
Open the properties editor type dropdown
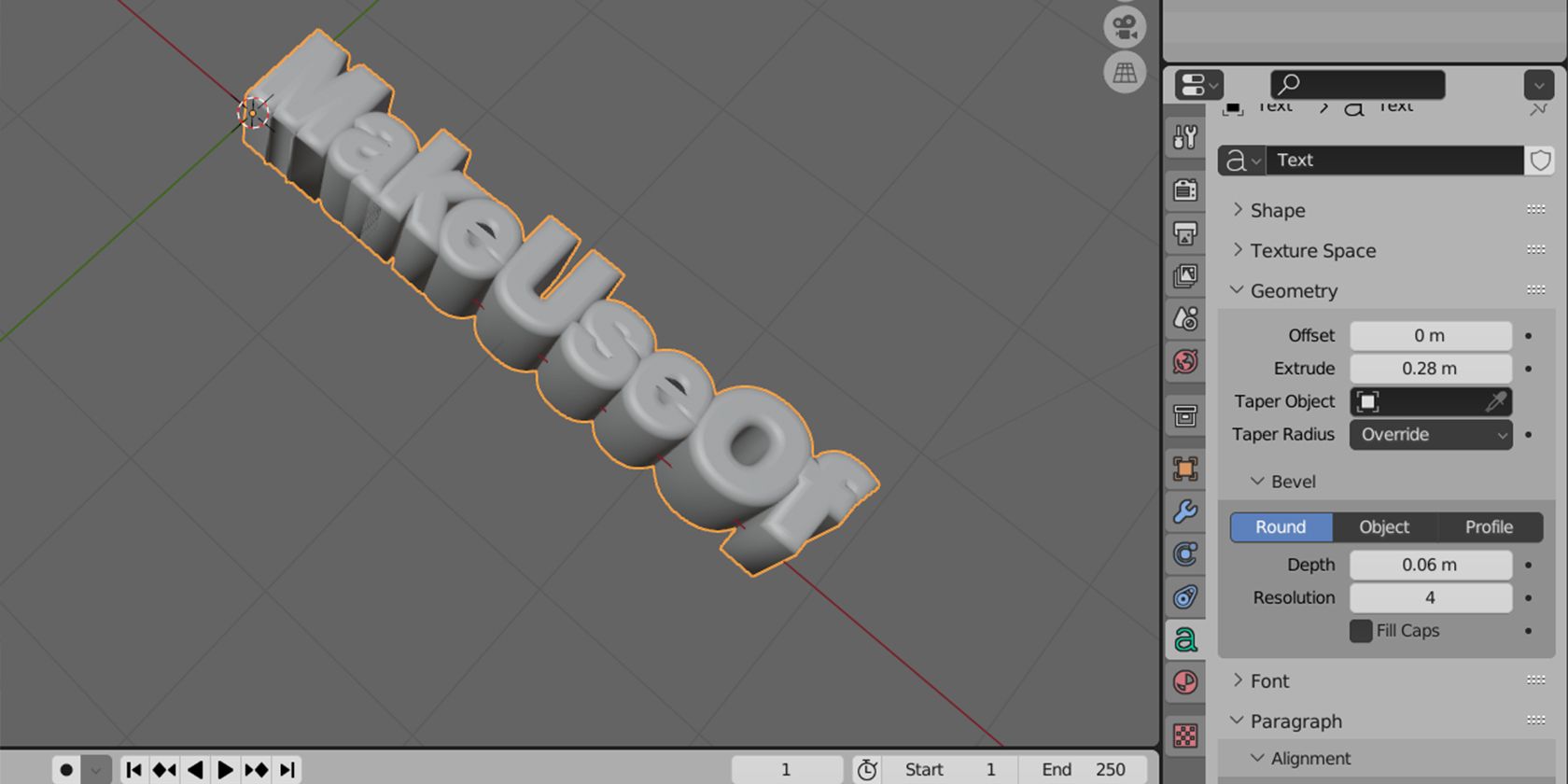click(x=1199, y=85)
